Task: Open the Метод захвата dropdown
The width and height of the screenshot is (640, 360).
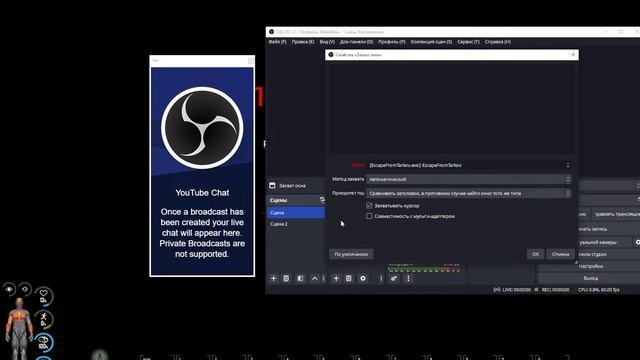Action: click(x=469, y=179)
